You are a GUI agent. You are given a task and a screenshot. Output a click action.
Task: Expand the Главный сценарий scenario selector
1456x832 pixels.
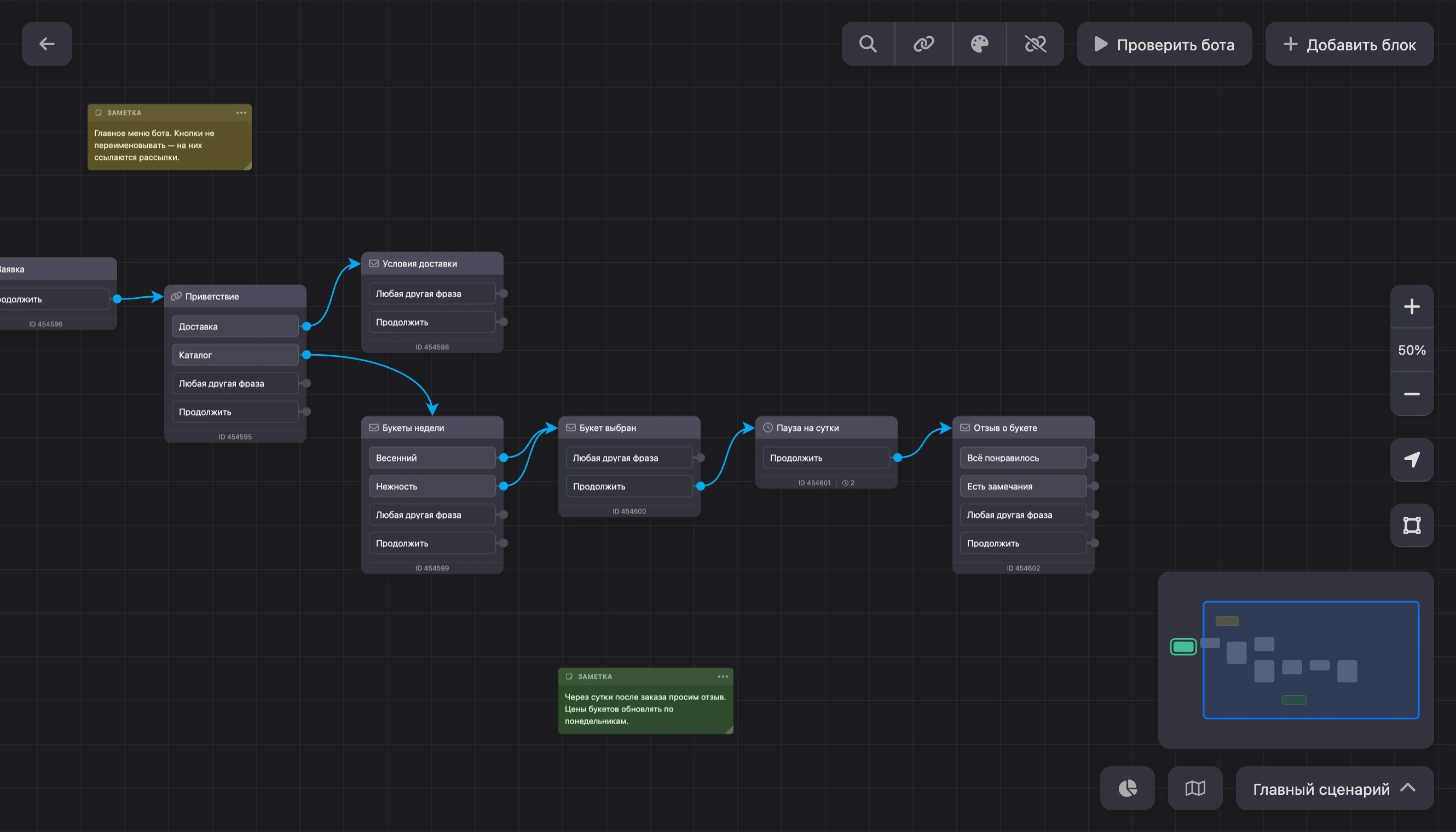[x=1334, y=788]
